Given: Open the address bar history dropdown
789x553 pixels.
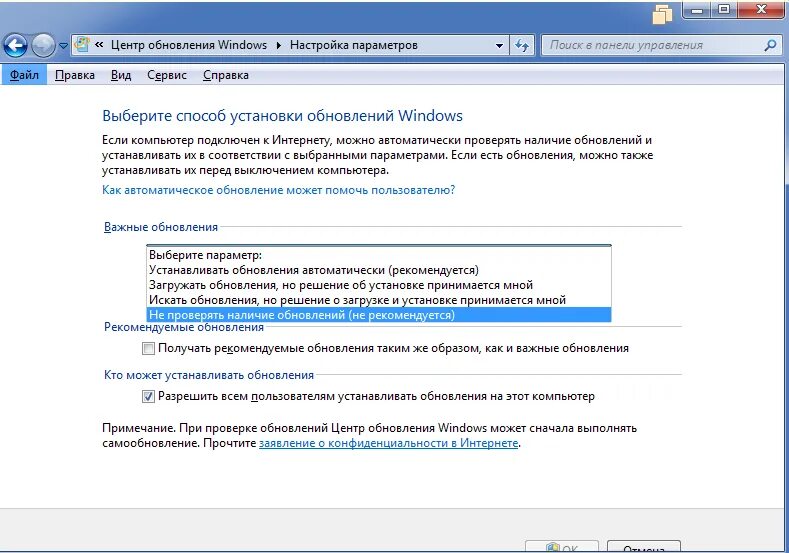Looking at the screenshot, I should pyautogui.click(x=499, y=45).
